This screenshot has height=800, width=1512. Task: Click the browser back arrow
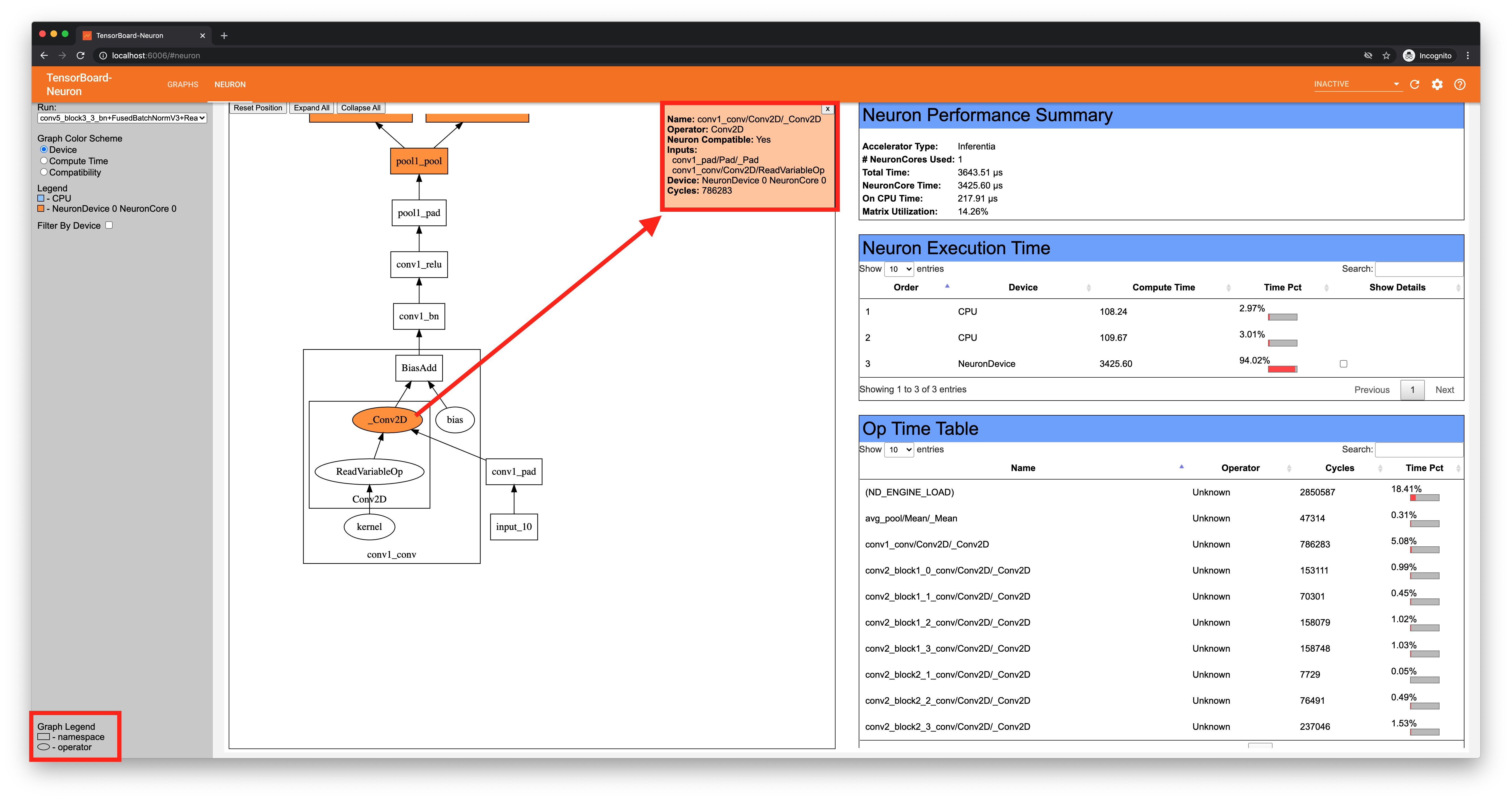[x=44, y=56]
